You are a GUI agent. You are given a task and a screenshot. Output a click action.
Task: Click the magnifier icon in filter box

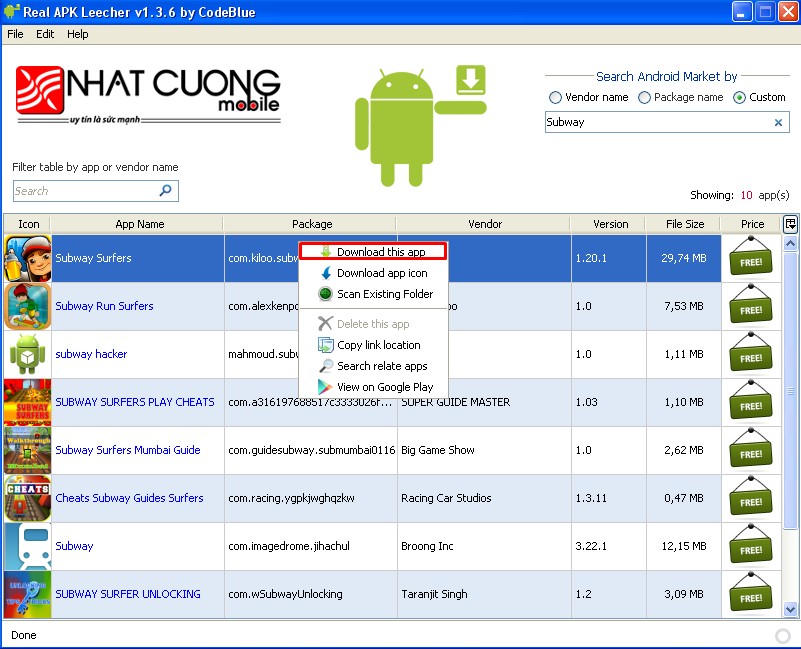166,191
